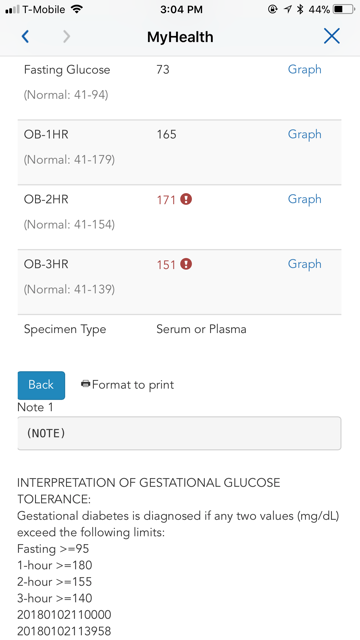This screenshot has height=640, width=360.
Task: Tap the Bluetooth icon in status bar
Action: (x=300, y=9)
